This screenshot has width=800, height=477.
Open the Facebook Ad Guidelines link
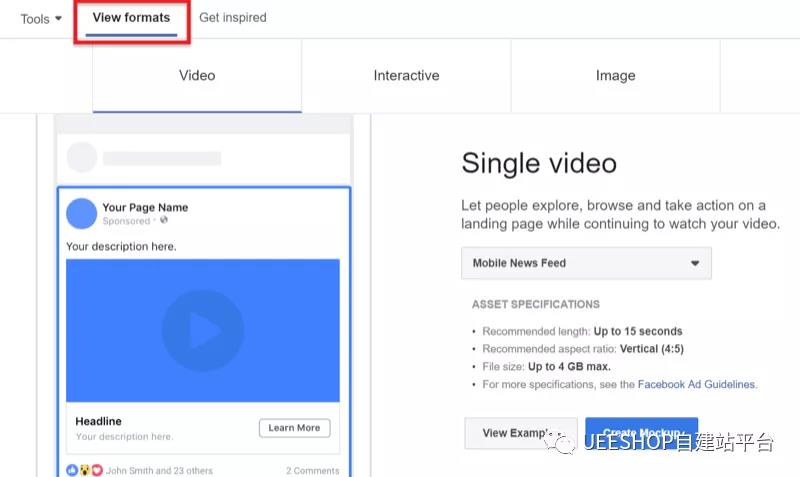pos(696,384)
